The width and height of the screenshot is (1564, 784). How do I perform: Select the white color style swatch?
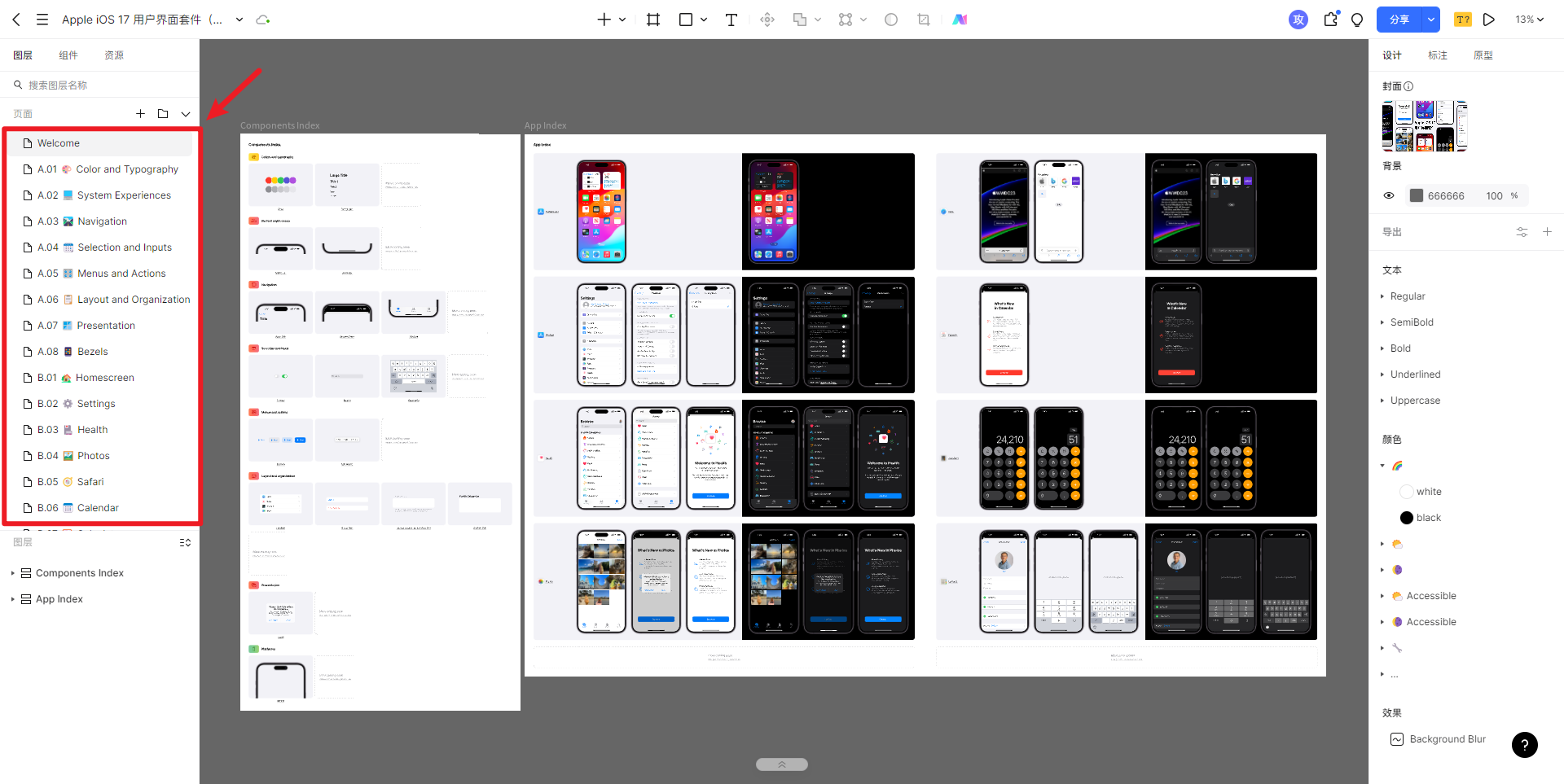(x=1406, y=492)
